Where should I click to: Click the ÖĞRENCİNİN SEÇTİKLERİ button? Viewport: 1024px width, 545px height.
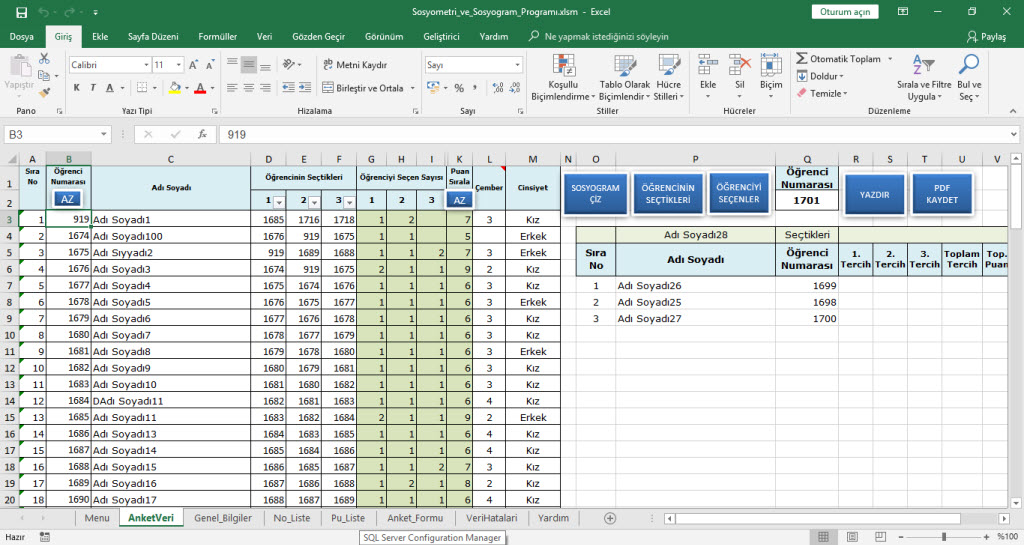pos(667,193)
